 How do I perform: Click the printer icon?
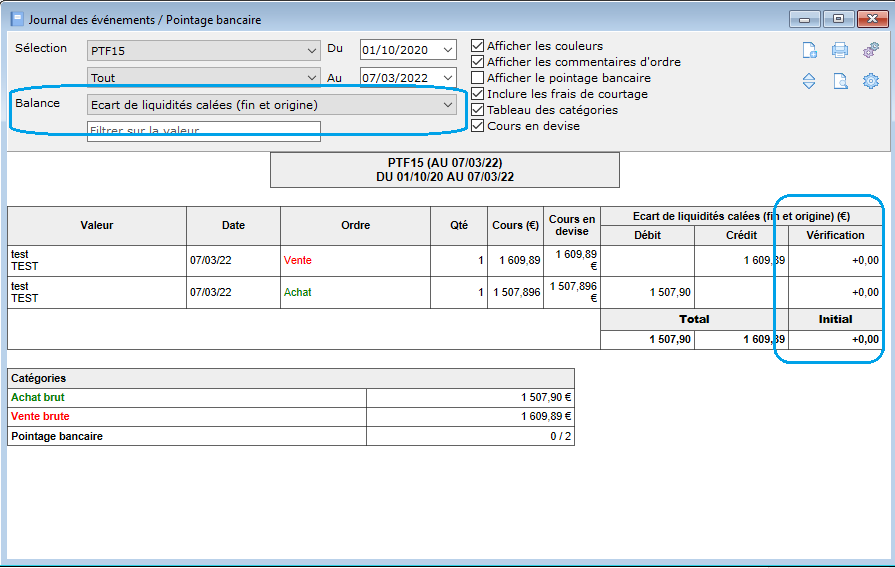pyautogui.click(x=840, y=50)
